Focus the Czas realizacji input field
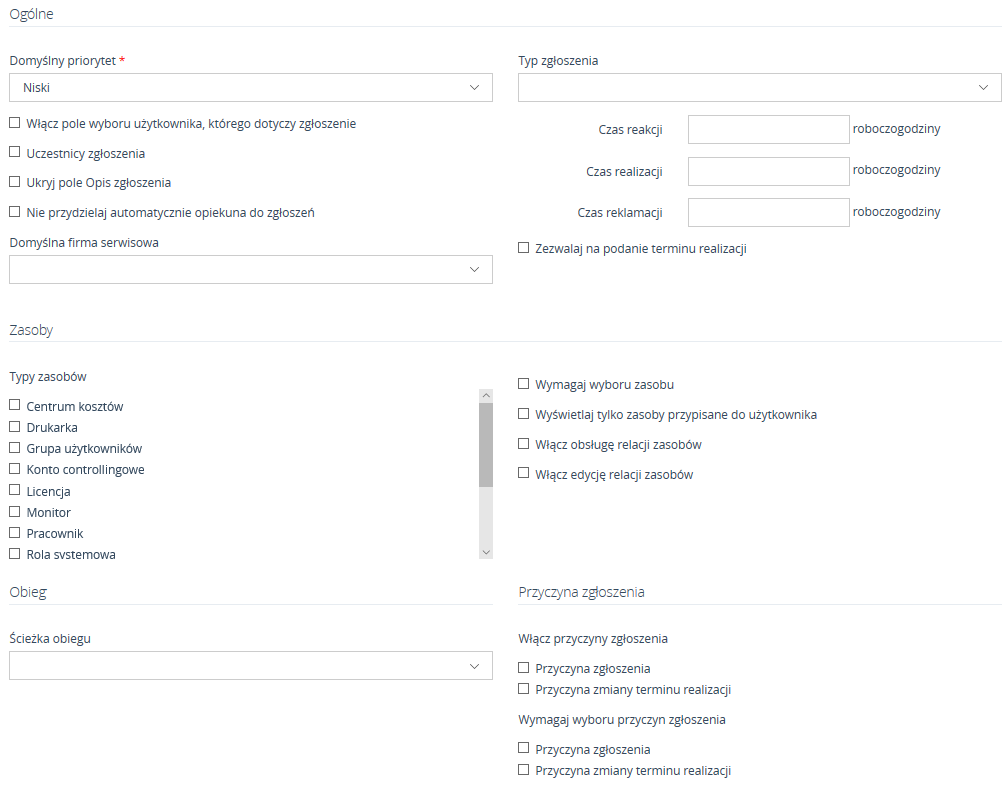The image size is (1008, 792). [768, 171]
